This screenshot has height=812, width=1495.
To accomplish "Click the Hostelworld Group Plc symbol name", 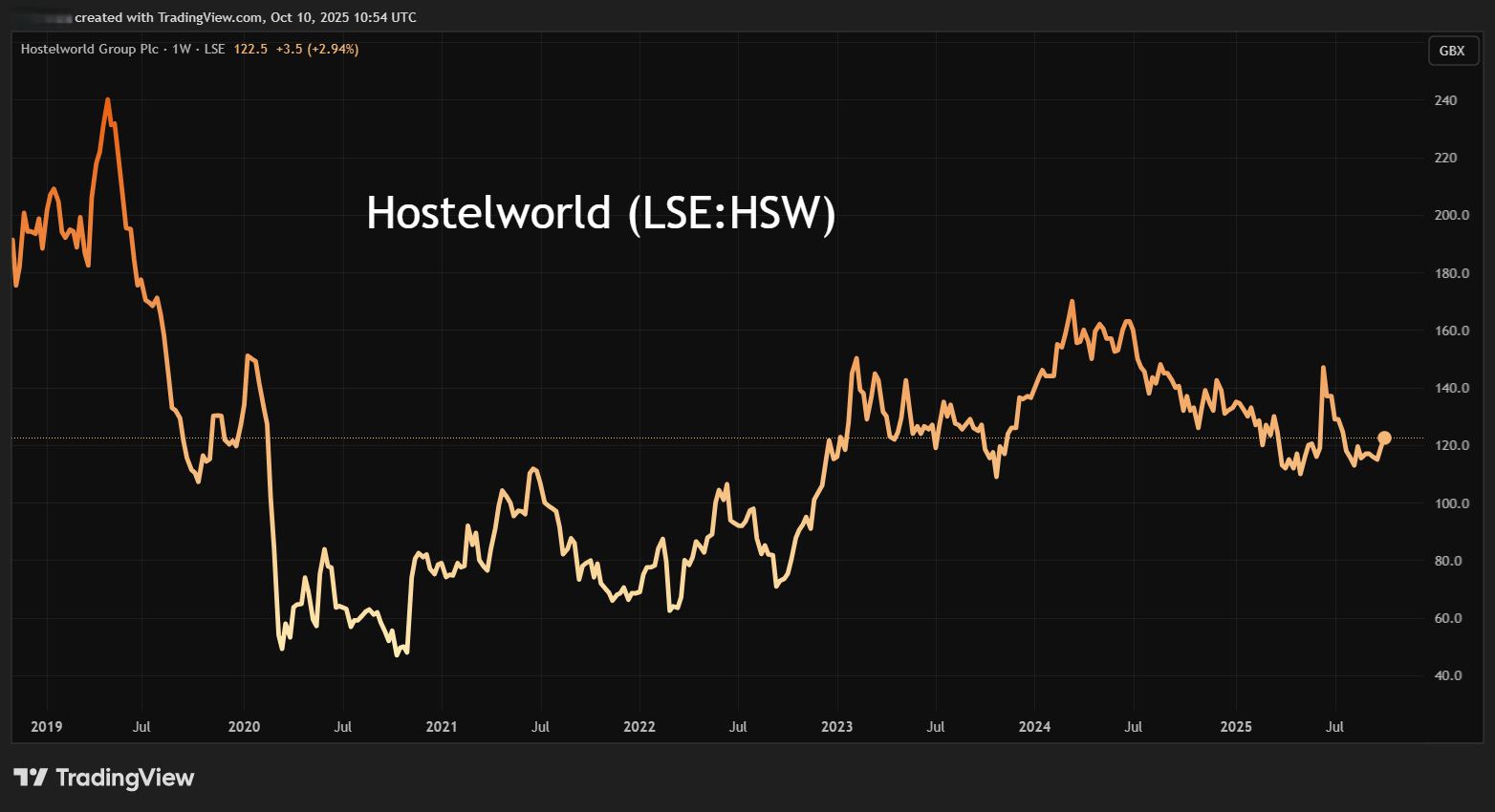I will pos(90,49).
